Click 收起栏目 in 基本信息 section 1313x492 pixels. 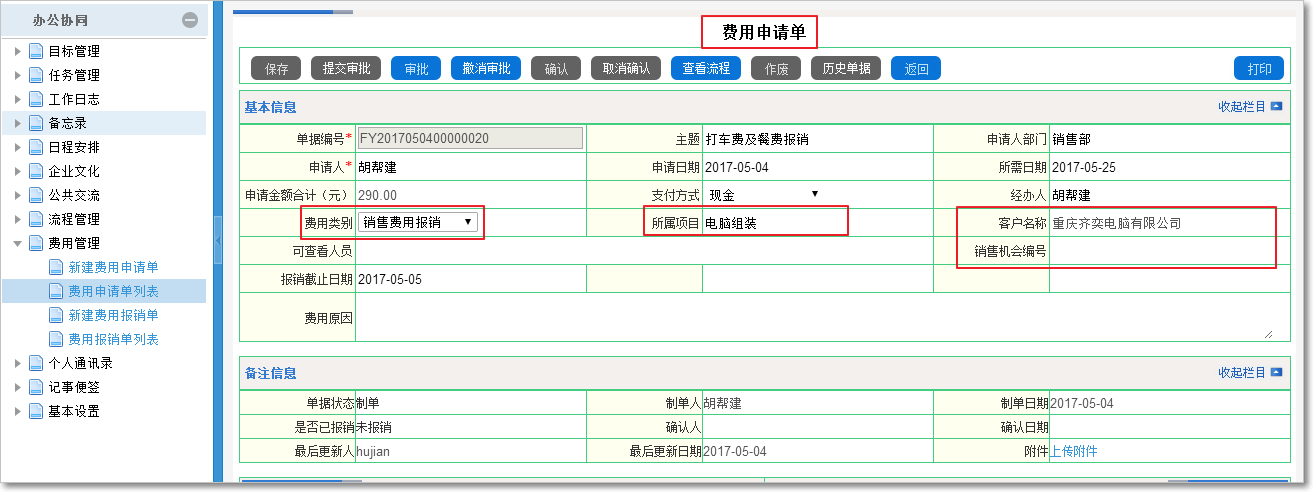1242,106
